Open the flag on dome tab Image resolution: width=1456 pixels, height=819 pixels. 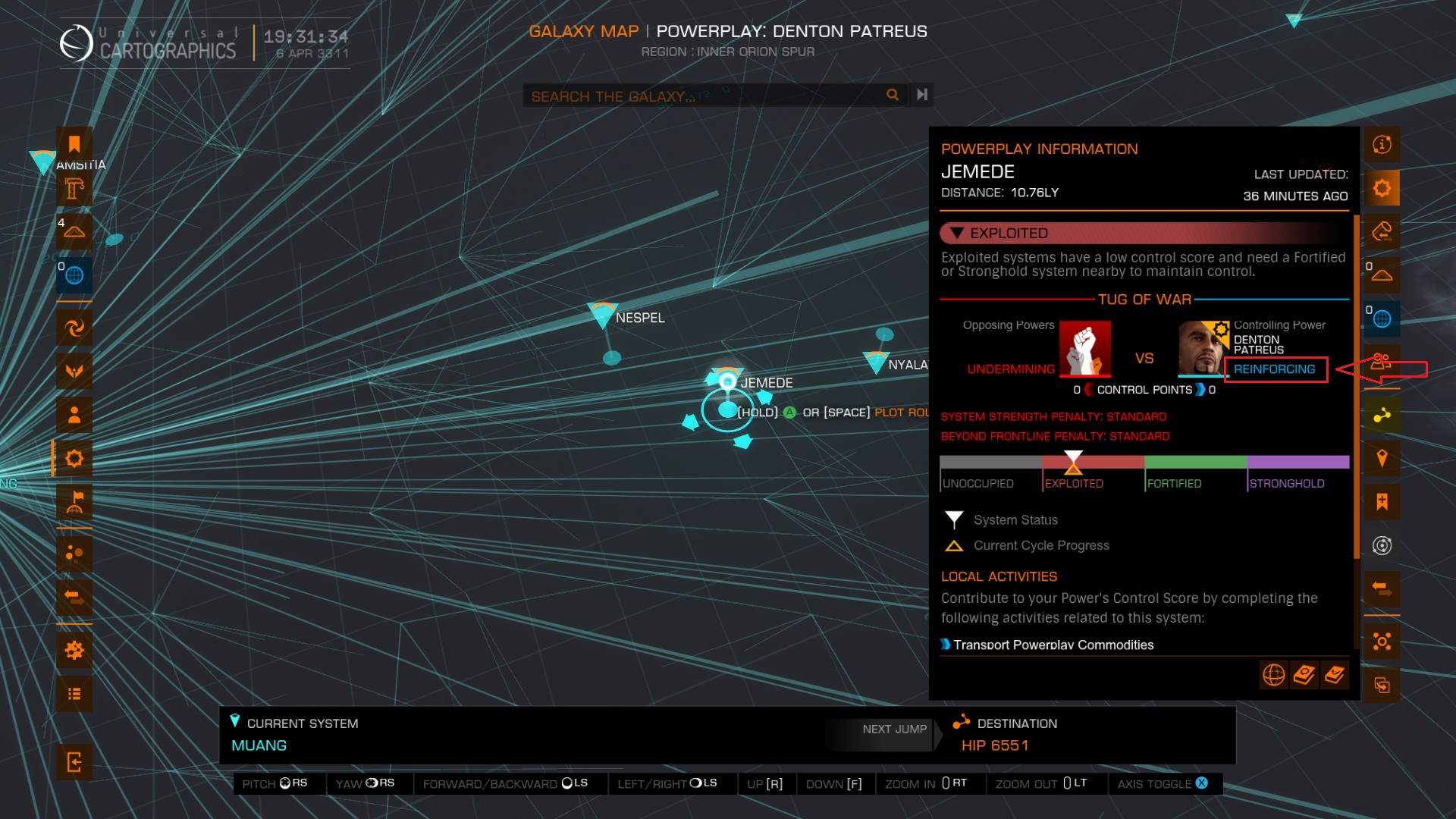74,502
